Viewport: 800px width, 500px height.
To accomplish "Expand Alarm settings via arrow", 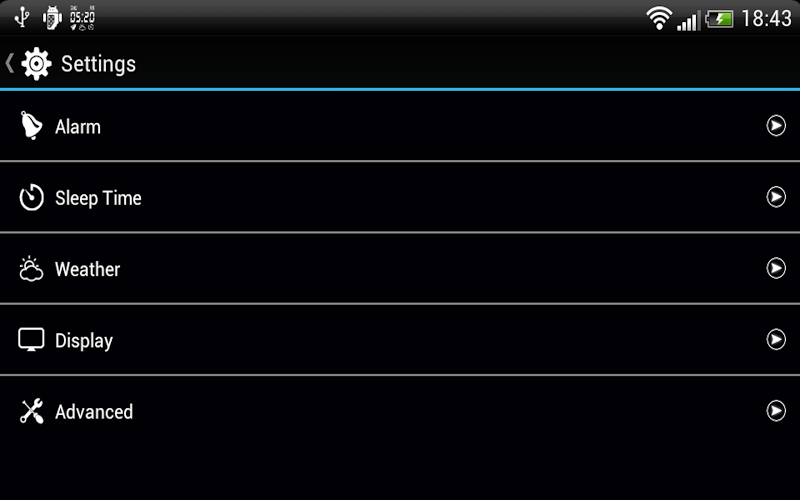I will [776, 126].
